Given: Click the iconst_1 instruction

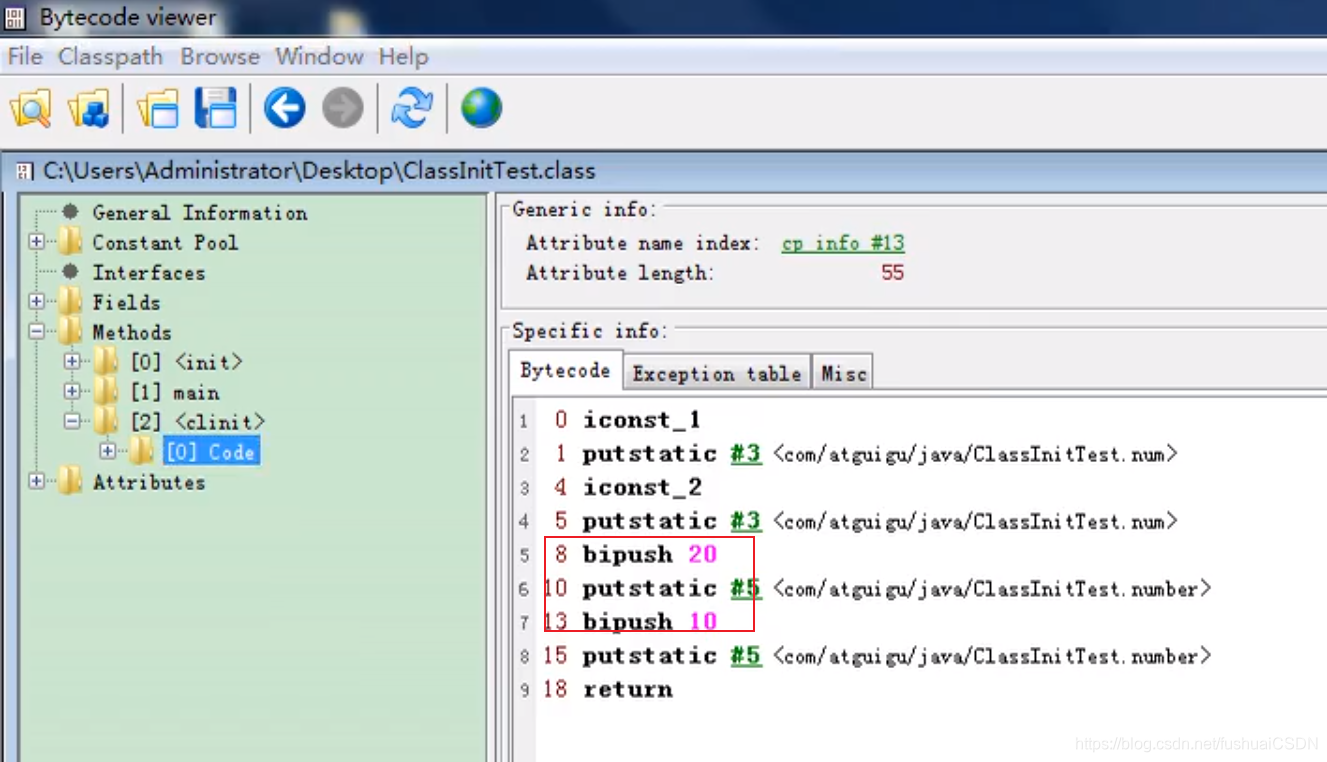Looking at the screenshot, I should point(642,420).
